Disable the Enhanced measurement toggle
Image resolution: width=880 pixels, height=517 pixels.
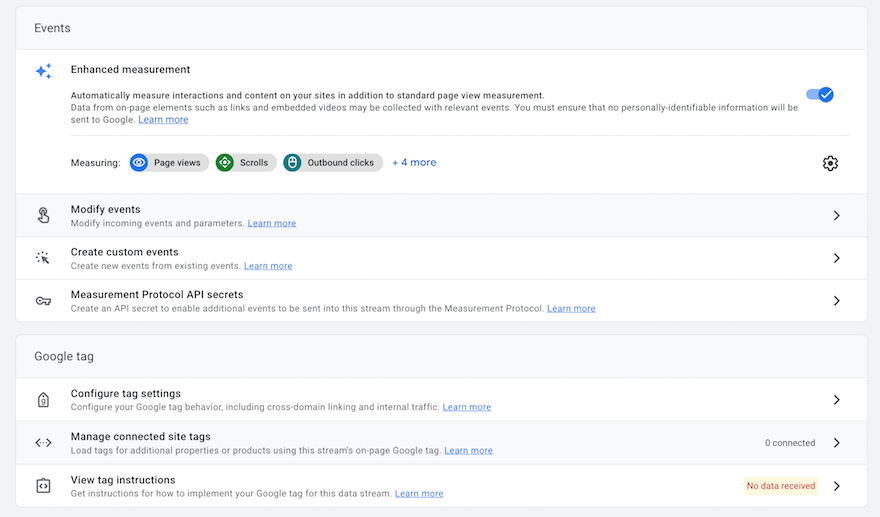click(820, 94)
